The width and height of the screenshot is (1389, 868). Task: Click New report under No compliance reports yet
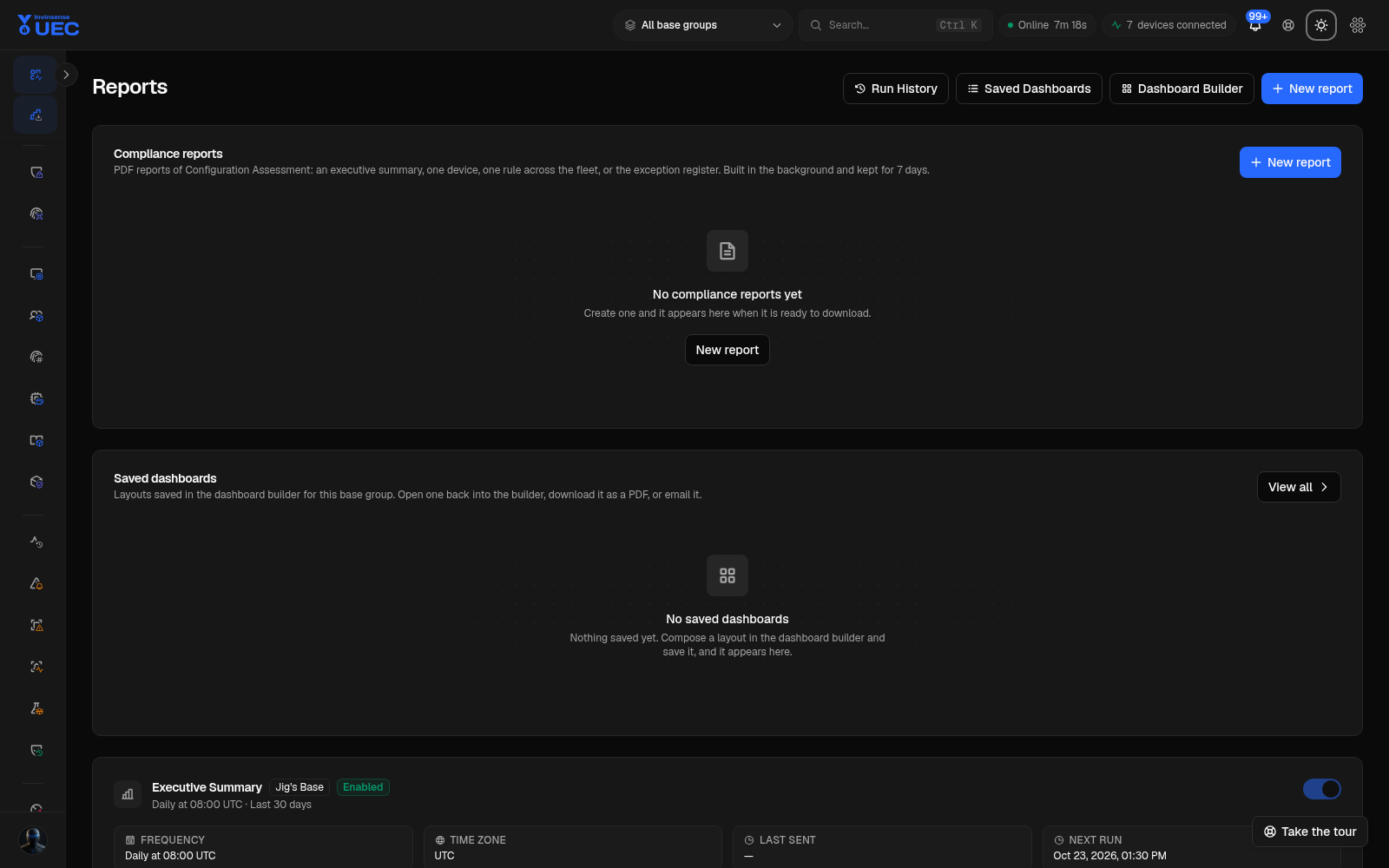[x=727, y=350]
